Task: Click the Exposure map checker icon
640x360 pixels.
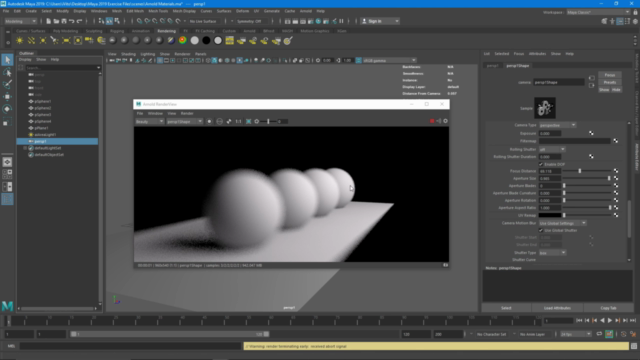Action: pyautogui.click(x=591, y=133)
